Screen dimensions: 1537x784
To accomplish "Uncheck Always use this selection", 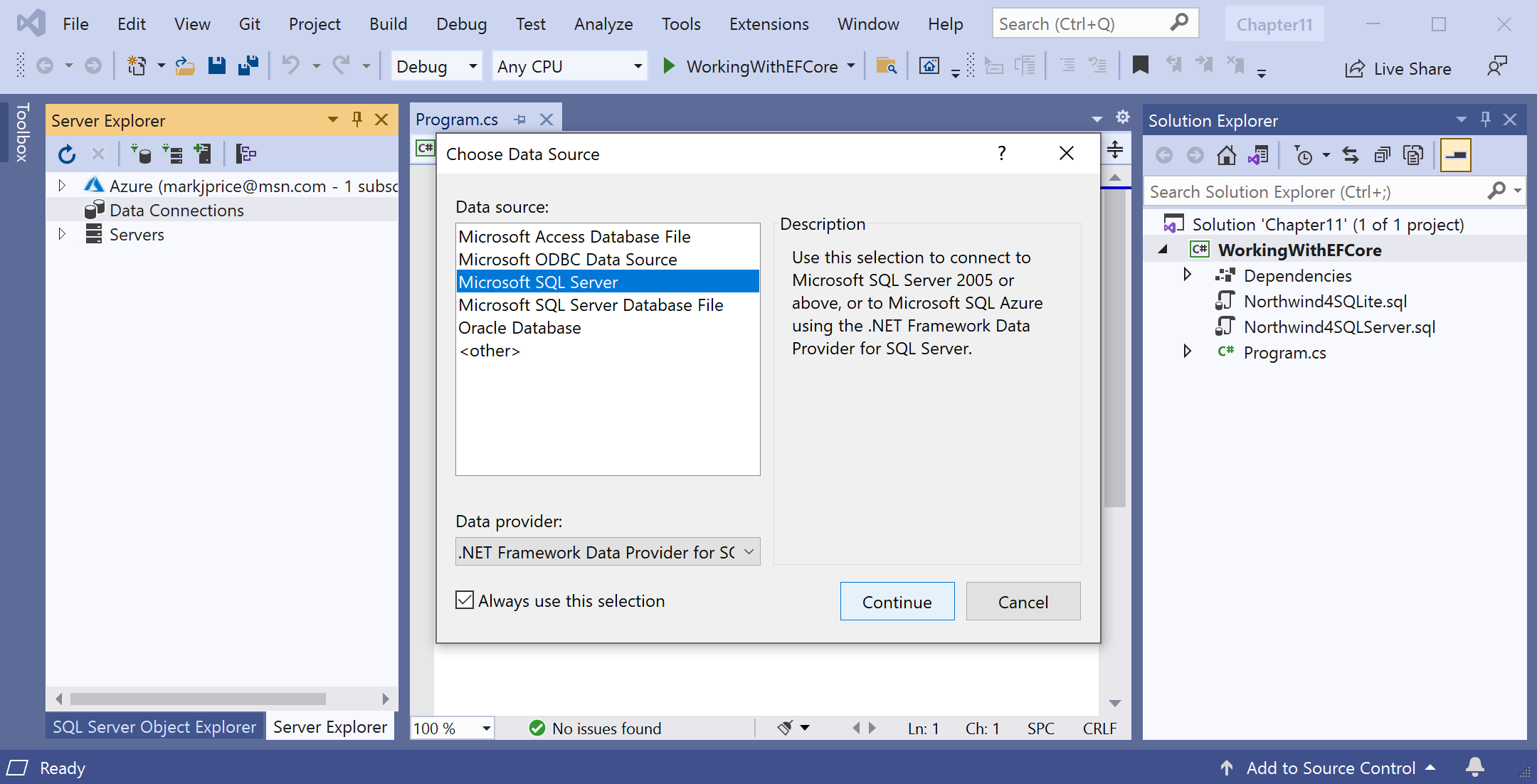I will point(464,600).
